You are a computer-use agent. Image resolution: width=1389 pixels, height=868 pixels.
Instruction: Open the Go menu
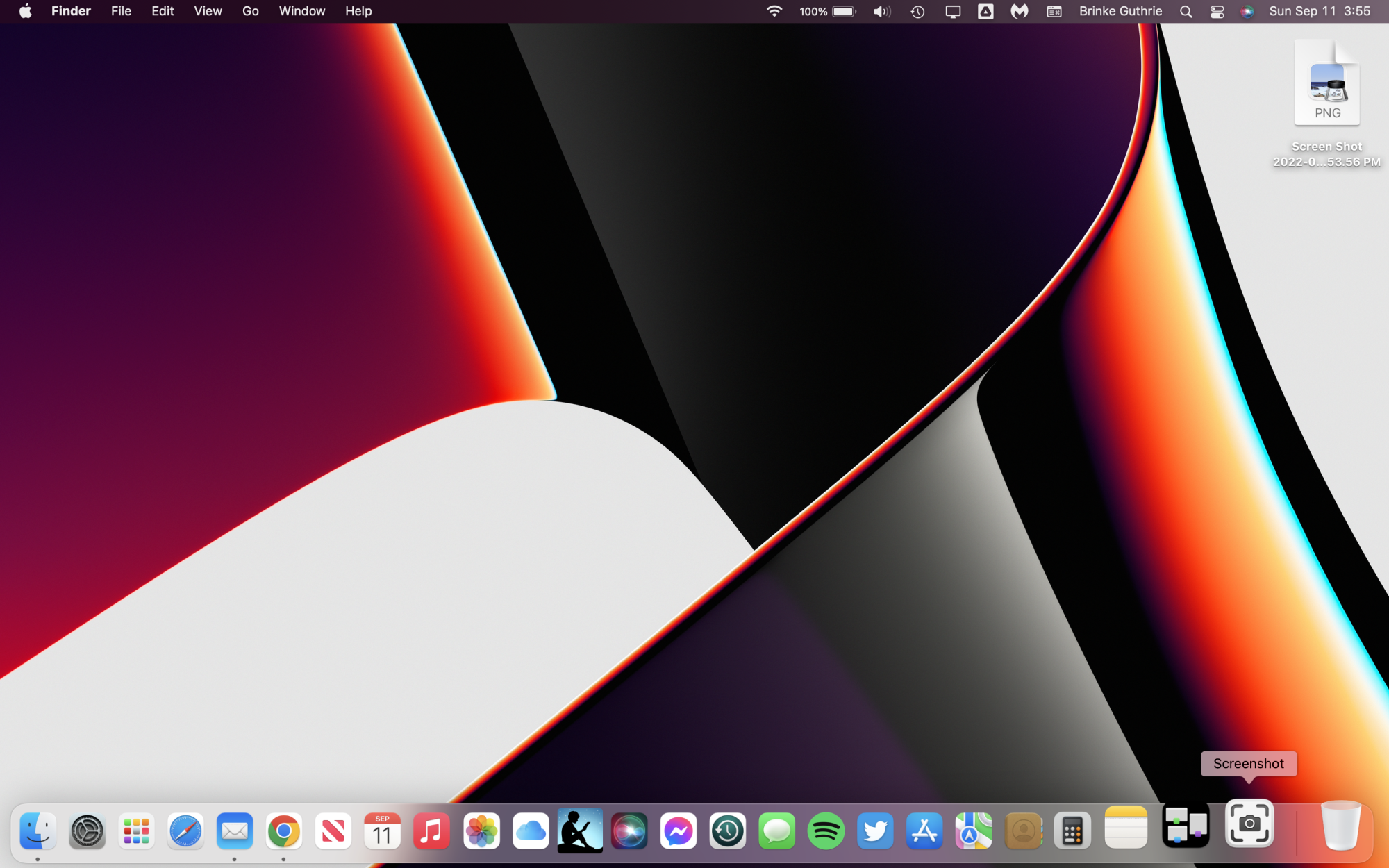click(250, 12)
